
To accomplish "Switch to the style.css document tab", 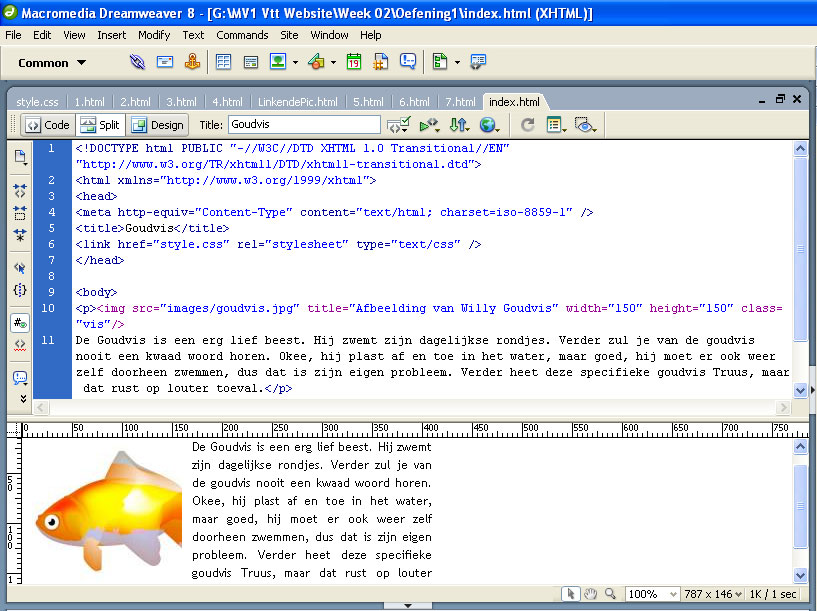I will pos(37,102).
